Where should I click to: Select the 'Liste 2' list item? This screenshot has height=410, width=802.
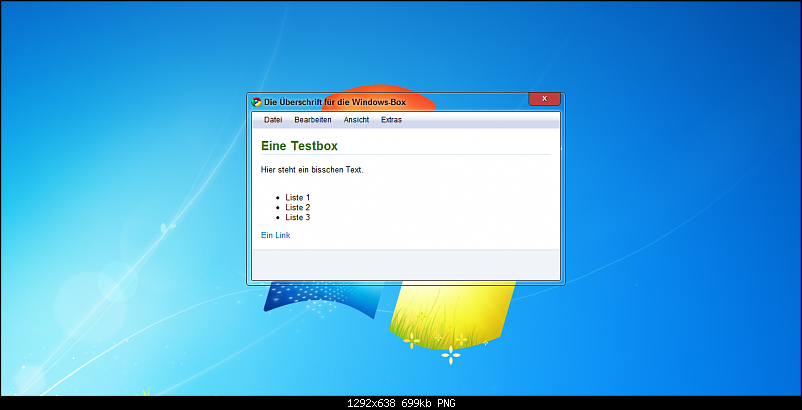click(x=298, y=207)
